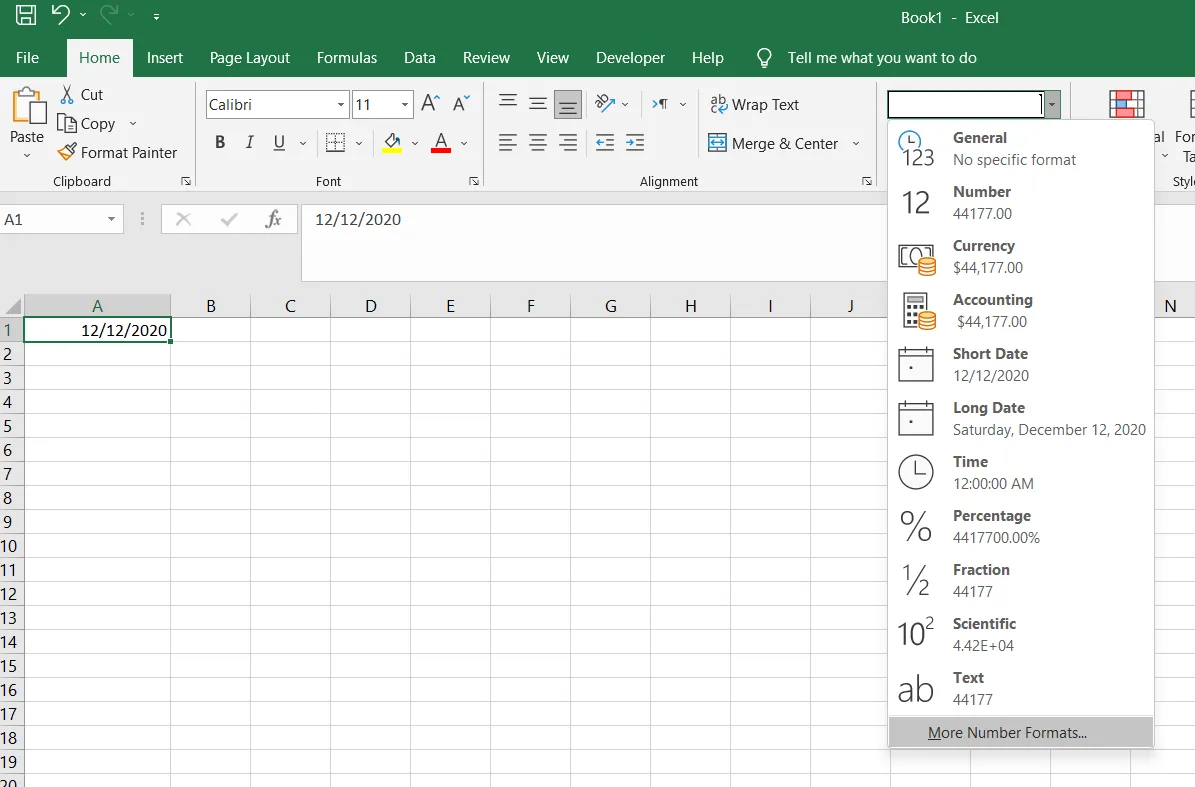Click Merge & Center button
Image resolution: width=1195 pixels, height=787 pixels.
coord(774,143)
